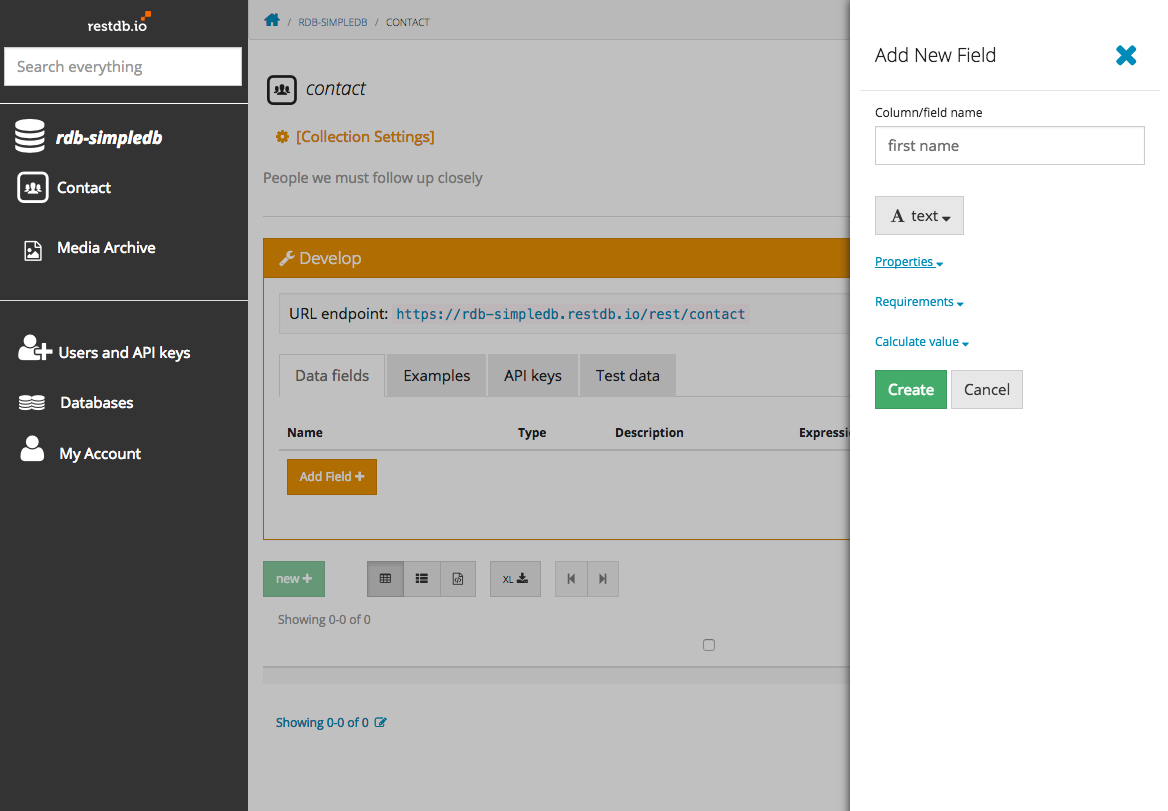1168x811 pixels.
Task: Click the edit icon beside bottom Showing 0-0
Action: (381, 722)
